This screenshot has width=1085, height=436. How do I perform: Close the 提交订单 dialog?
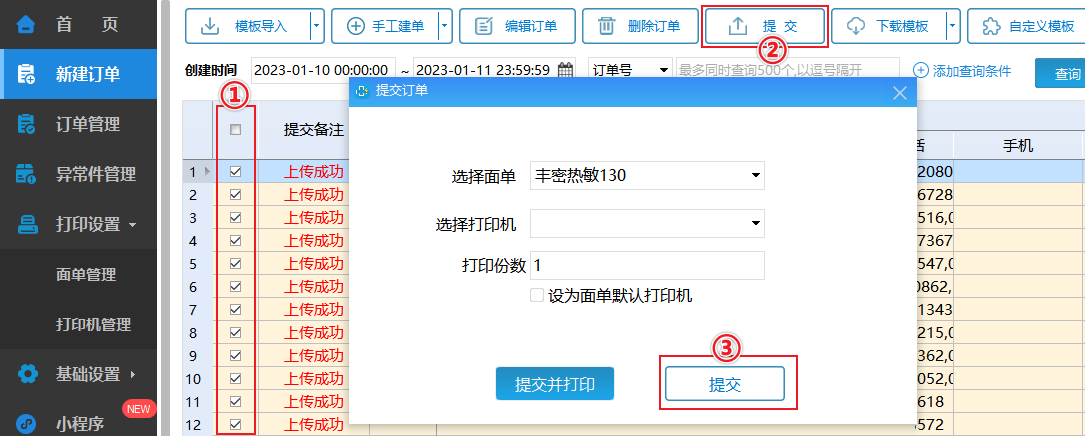tap(899, 92)
